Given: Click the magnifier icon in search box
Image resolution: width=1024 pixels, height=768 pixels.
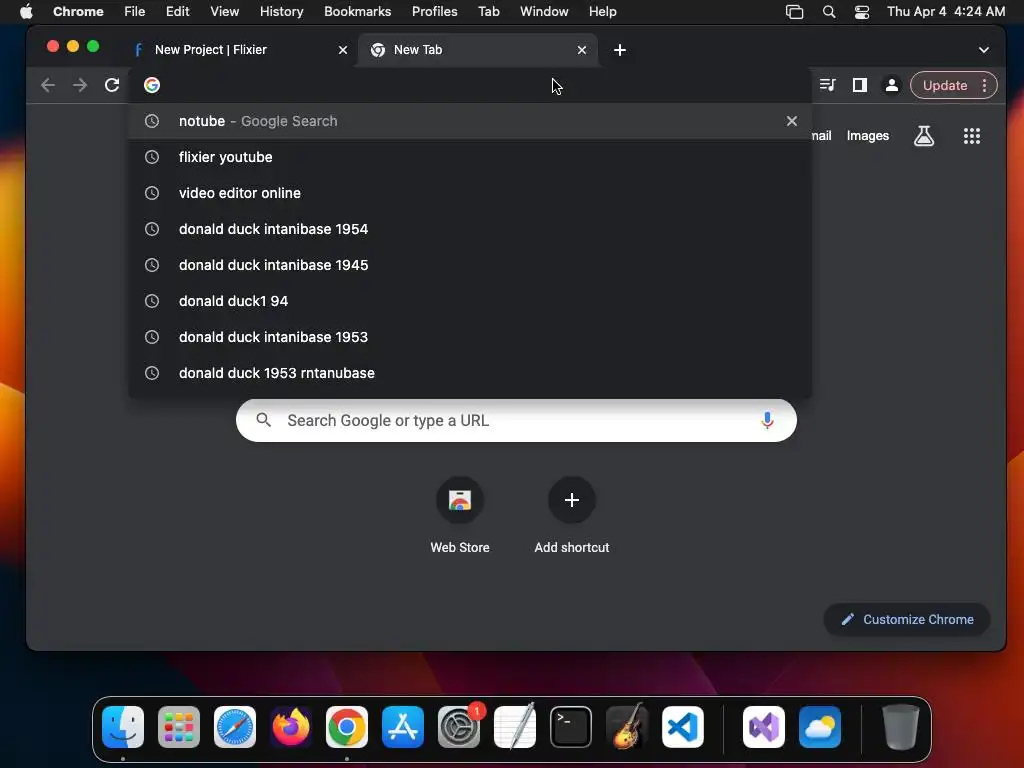Looking at the screenshot, I should 263,420.
